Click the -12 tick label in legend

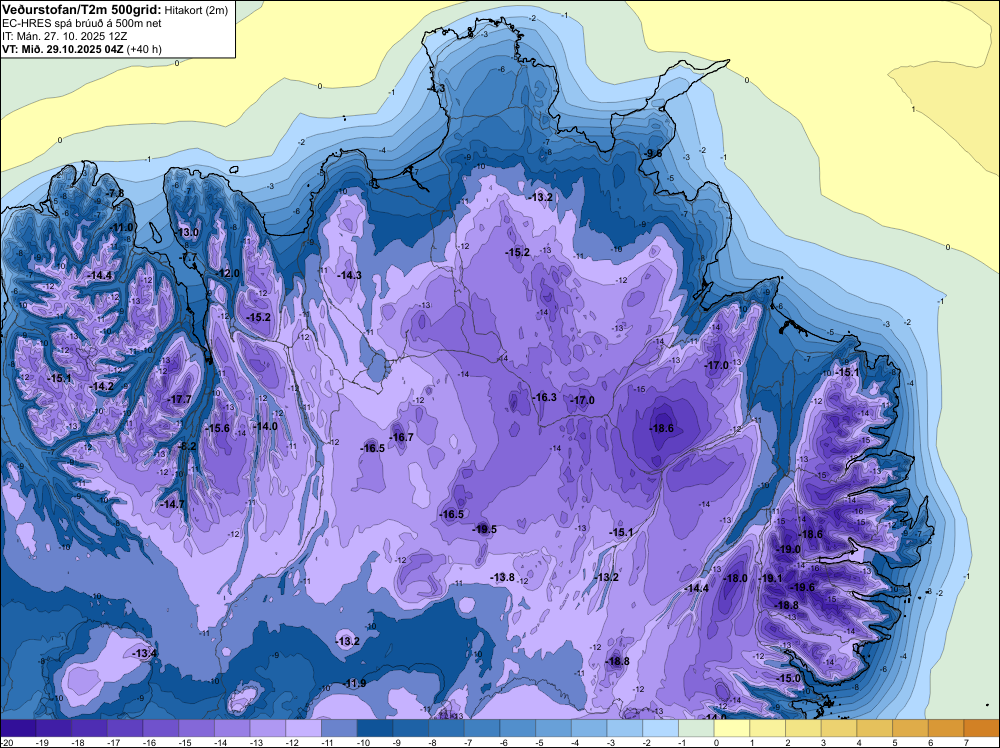pyautogui.click(x=293, y=742)
